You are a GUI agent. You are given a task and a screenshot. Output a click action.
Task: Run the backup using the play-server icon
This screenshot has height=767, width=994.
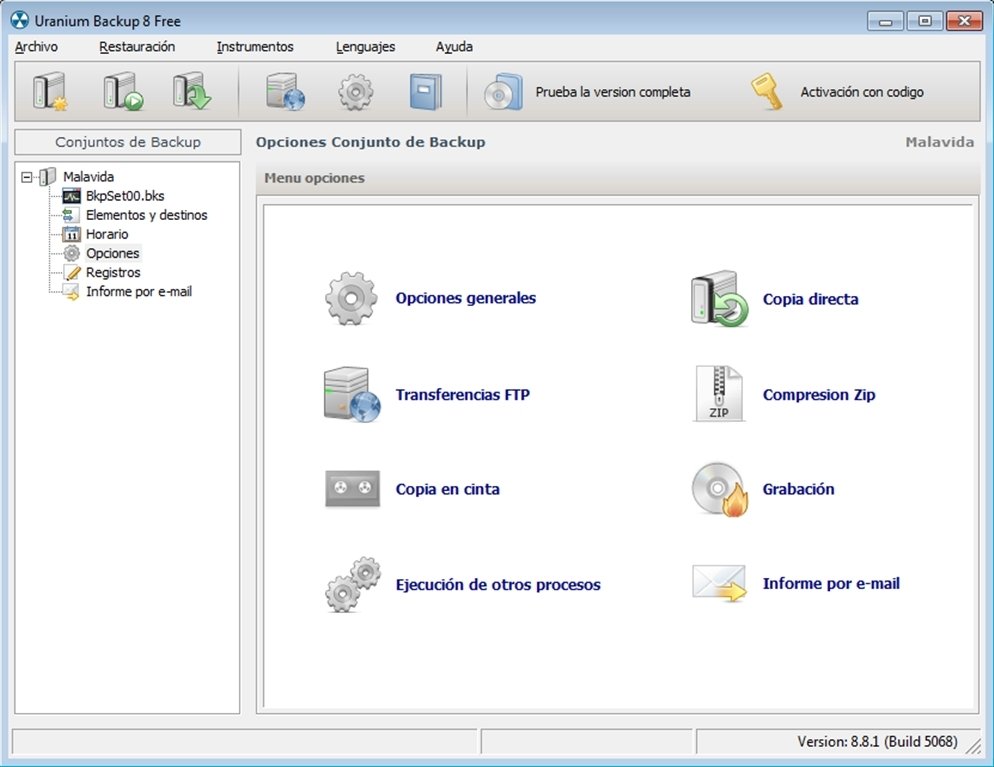(123, 91)
